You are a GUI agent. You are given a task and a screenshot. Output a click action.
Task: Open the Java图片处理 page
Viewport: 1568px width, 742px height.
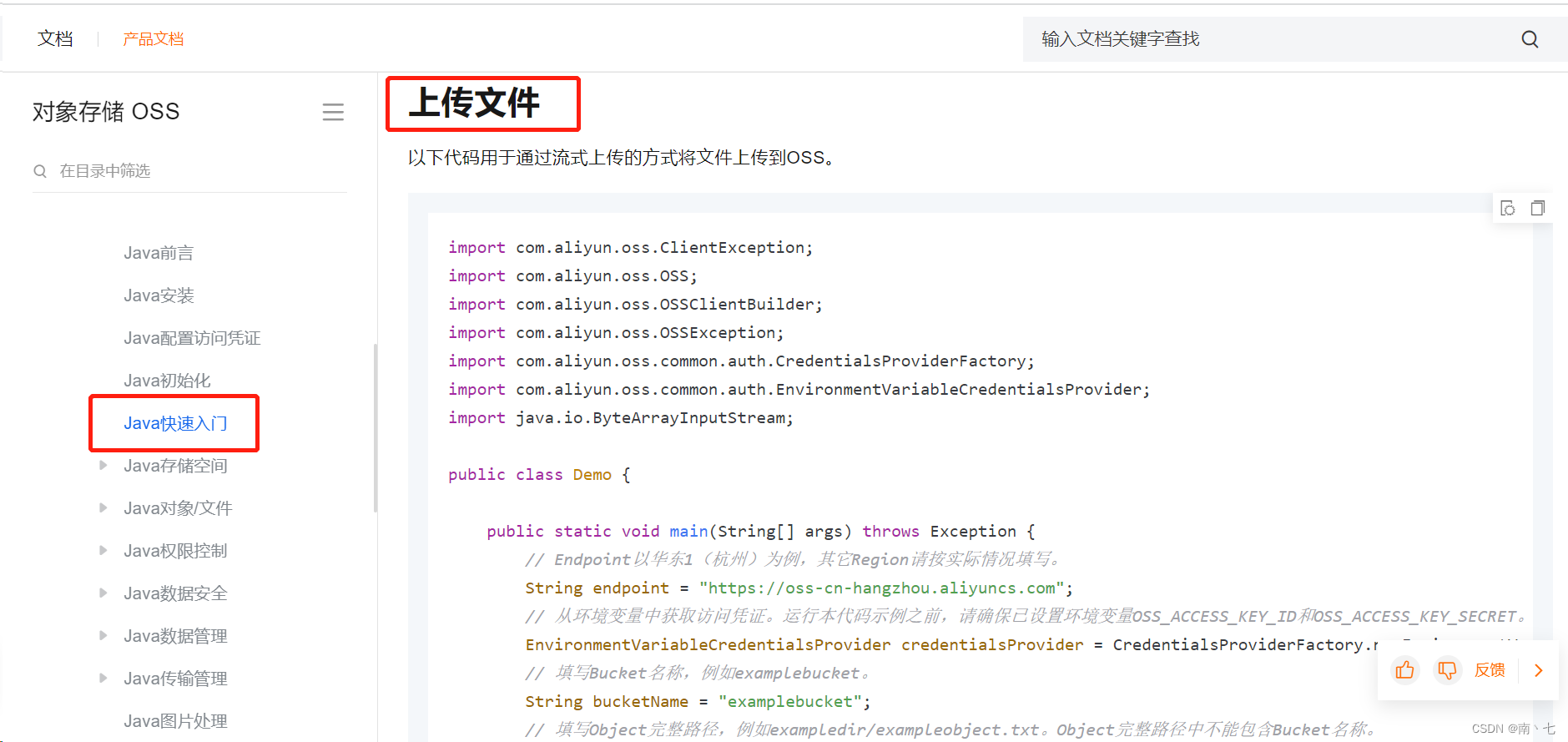(x=175, y=721)
